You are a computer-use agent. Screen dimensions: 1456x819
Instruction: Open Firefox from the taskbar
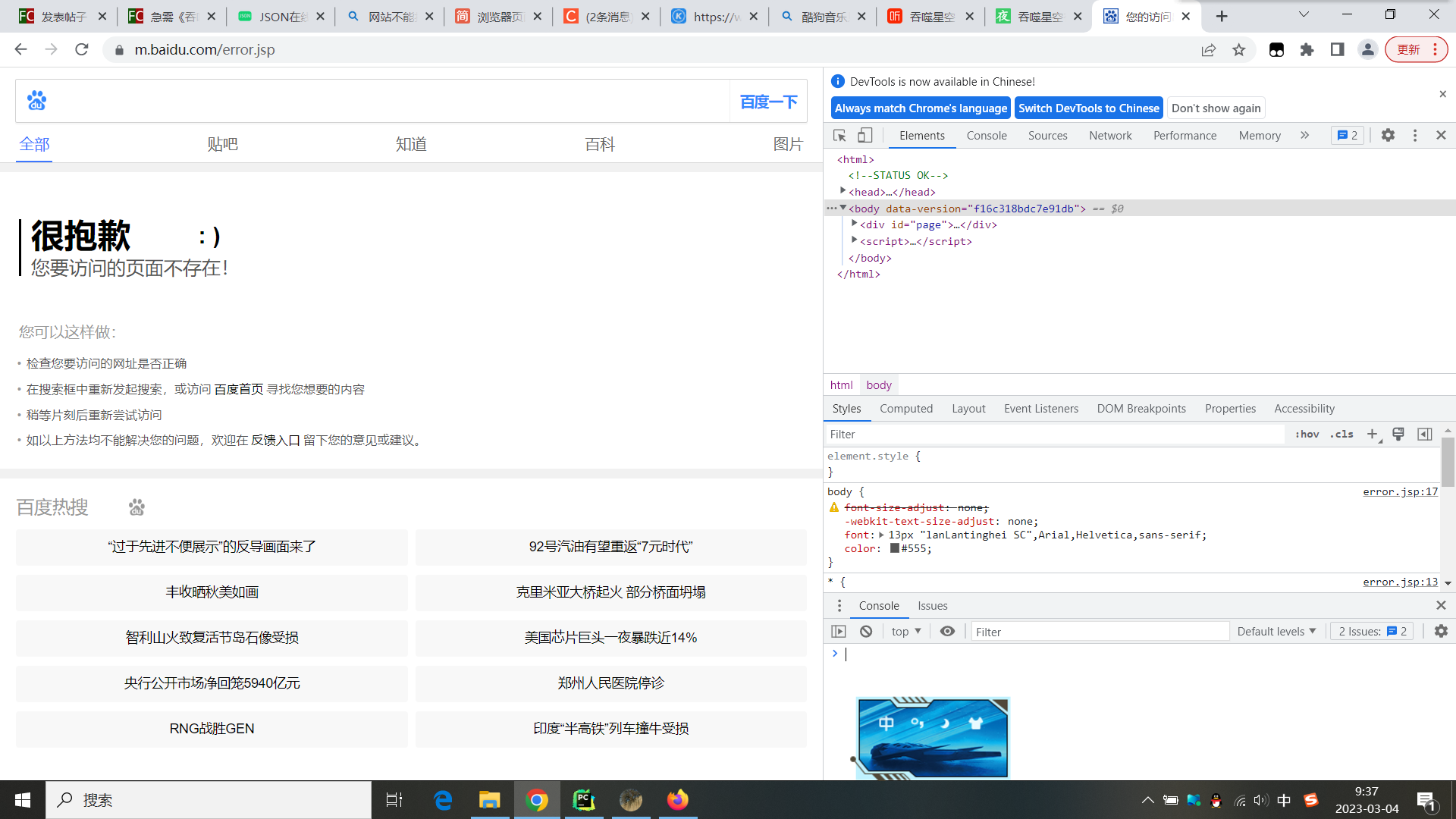(678, 800)
